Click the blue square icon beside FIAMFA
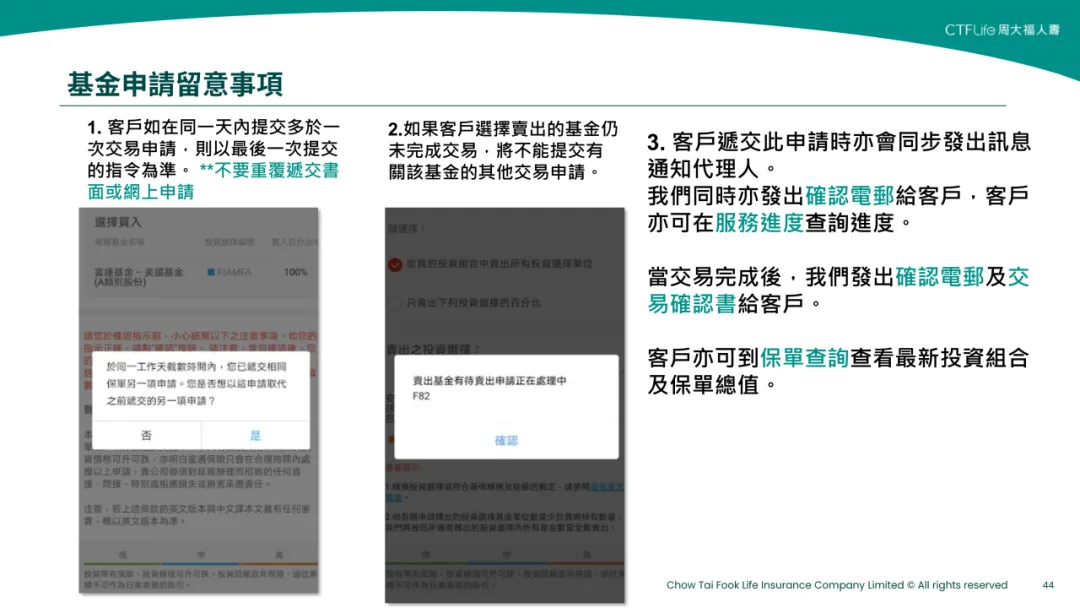 click(209, 273)
